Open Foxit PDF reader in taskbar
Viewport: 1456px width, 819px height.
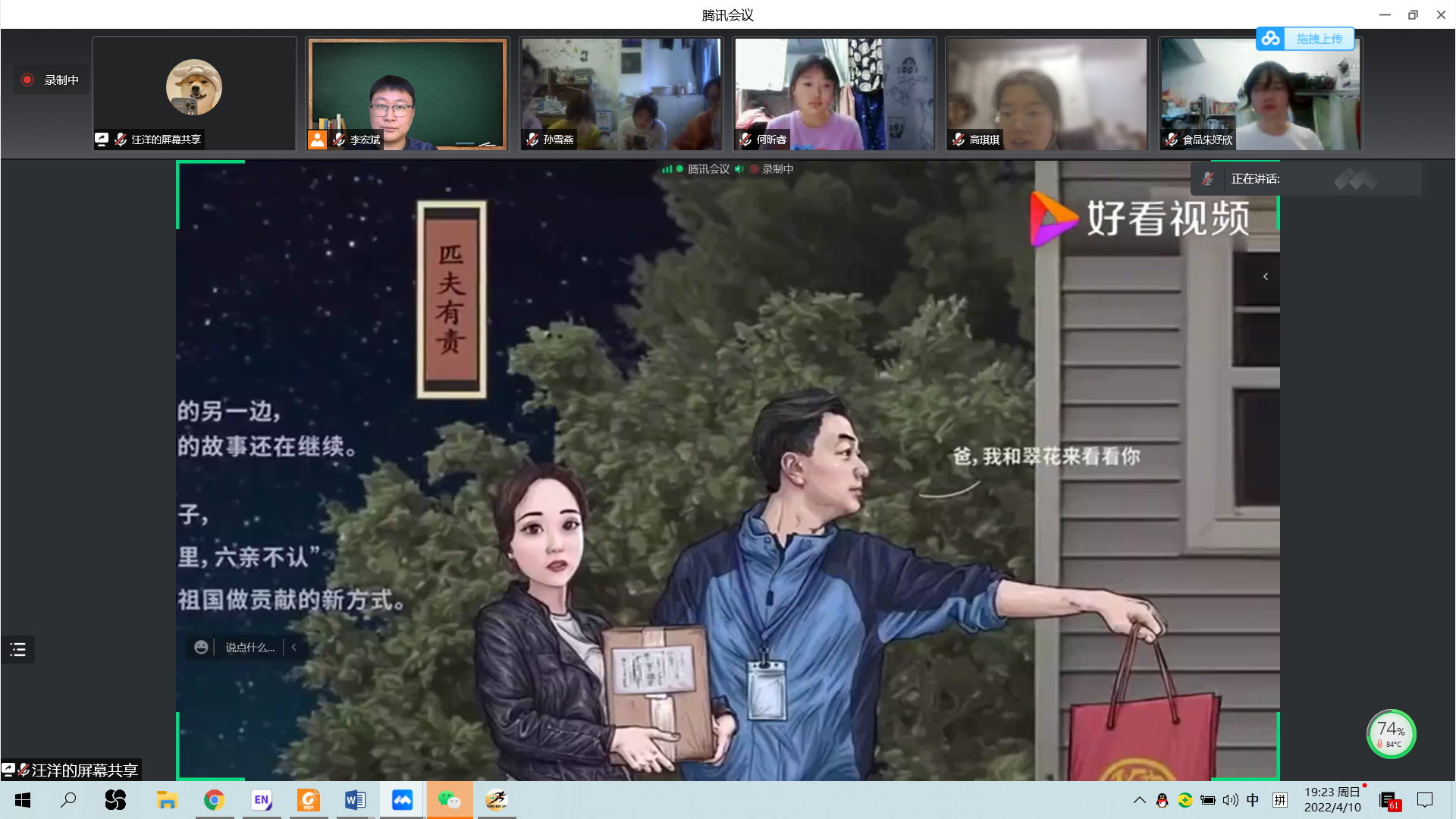(309, 800)
